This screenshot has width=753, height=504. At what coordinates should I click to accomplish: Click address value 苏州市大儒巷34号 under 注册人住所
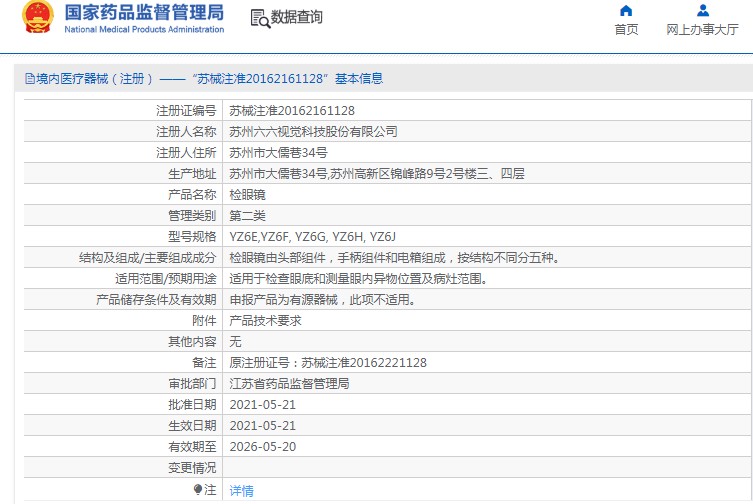pos(279,153)
